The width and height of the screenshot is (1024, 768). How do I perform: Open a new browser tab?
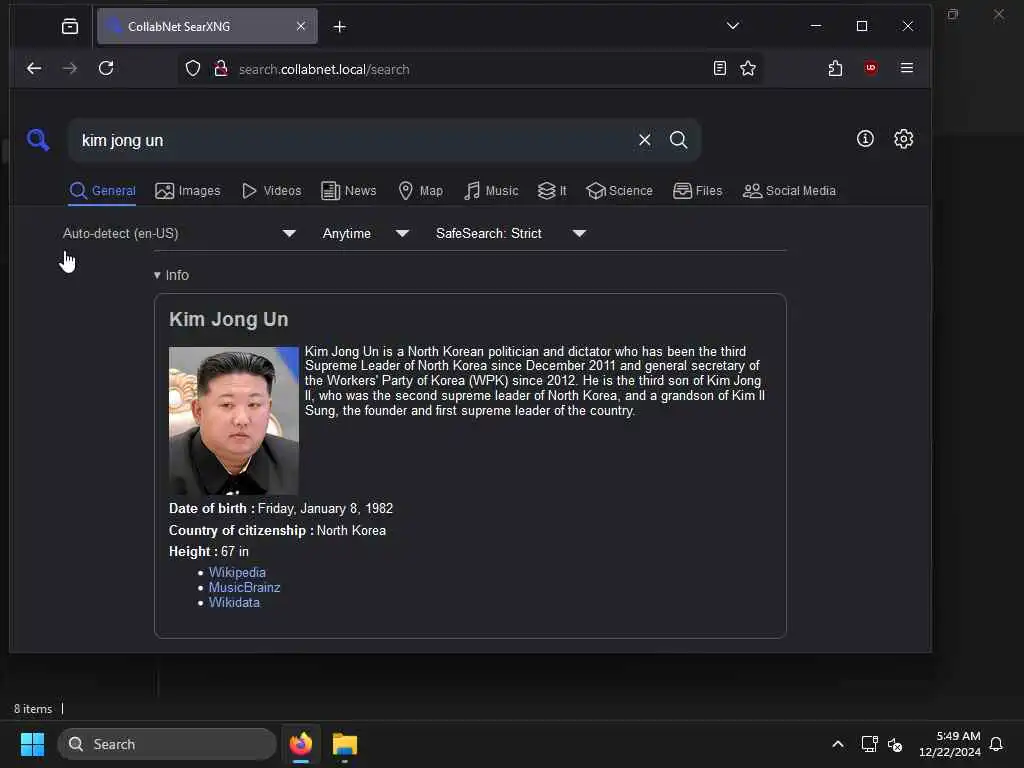point(340,27)
